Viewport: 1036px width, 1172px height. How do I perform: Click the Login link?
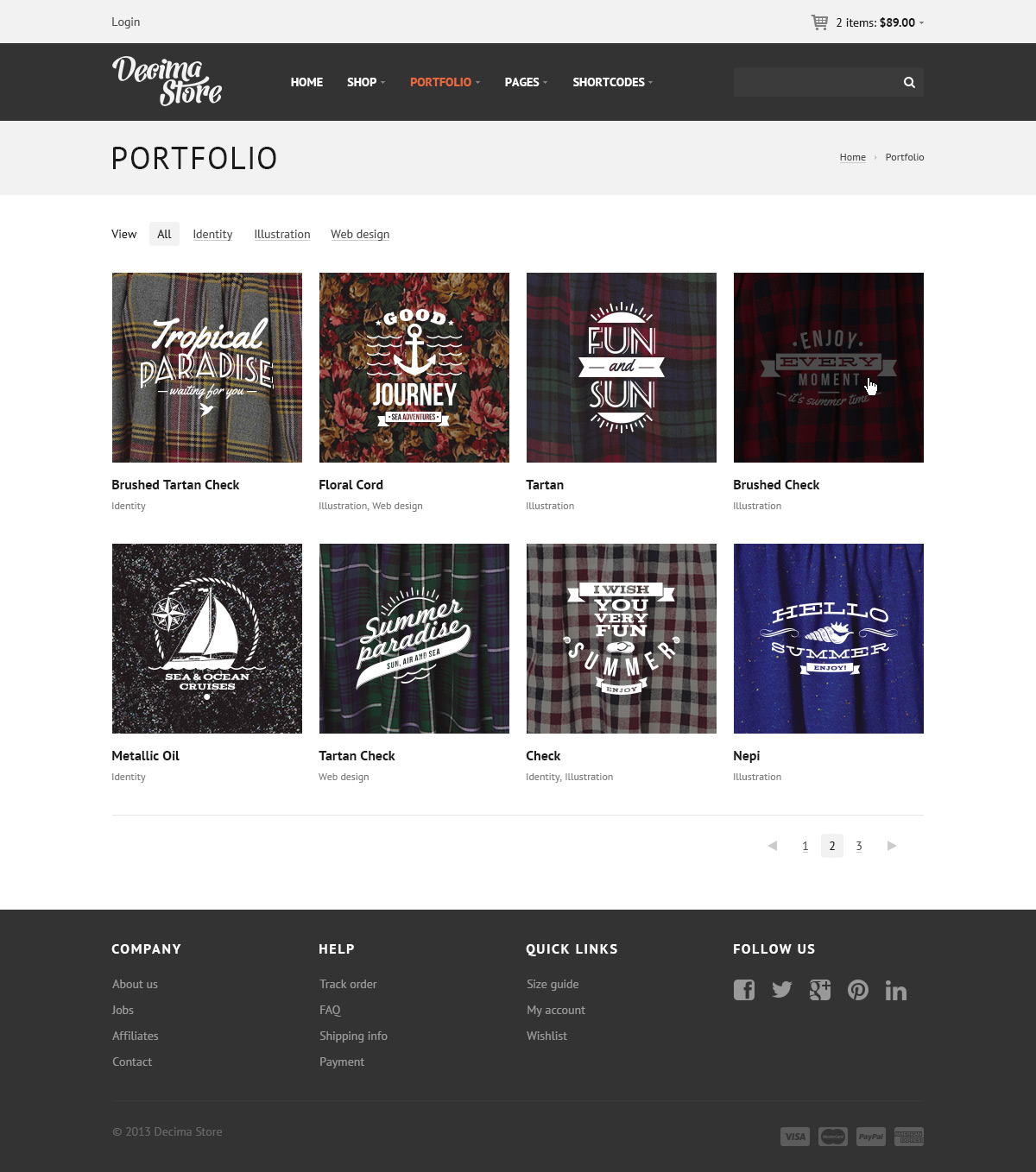[126, 22]
